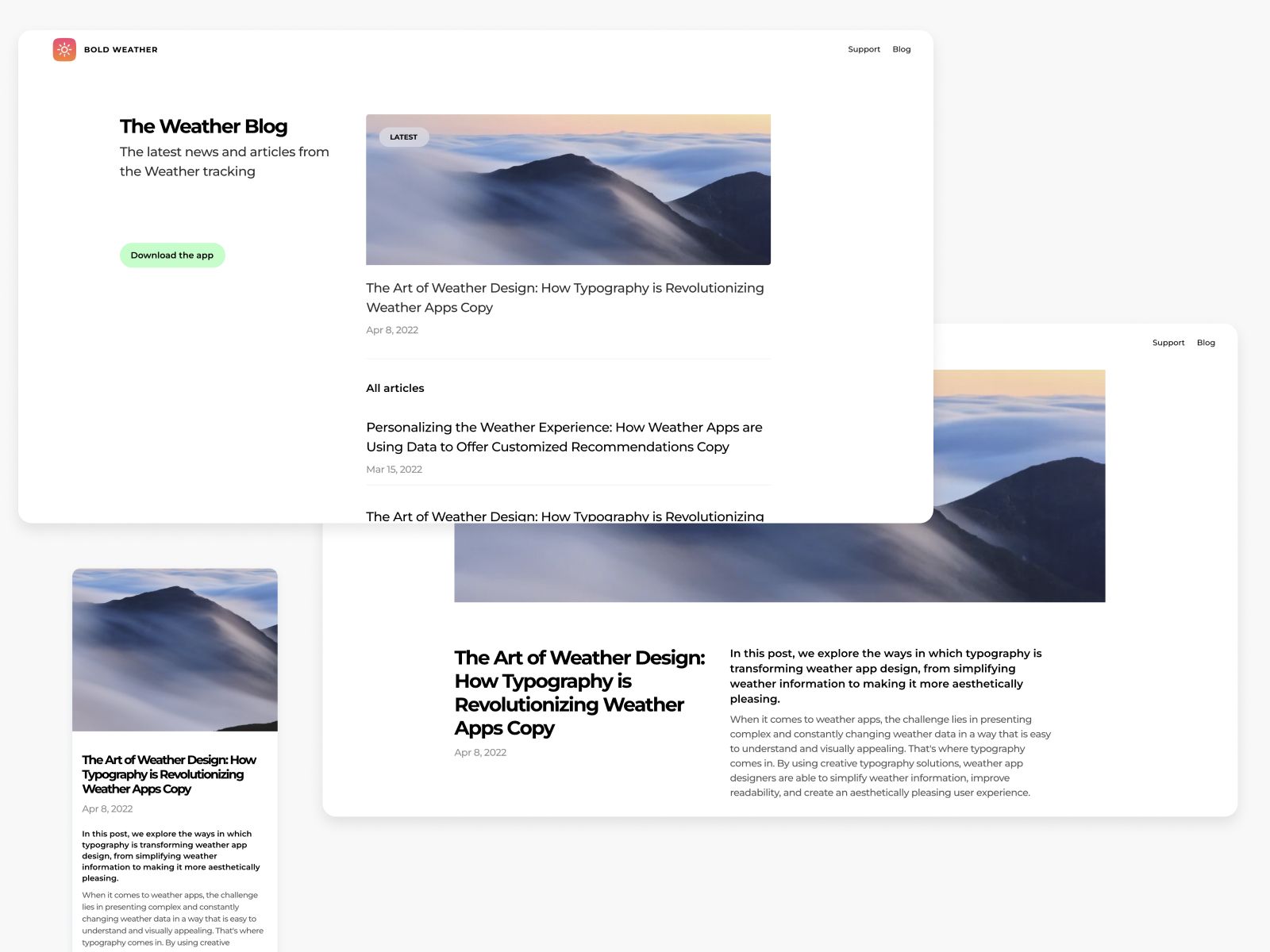The width and height of the screenshot is (1270, 952).
Task: Click the Mar 15, 2022 date label
Action: pos(394,470)
